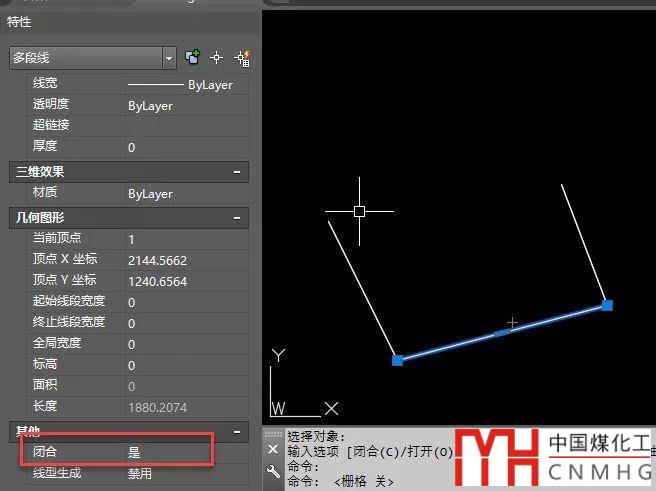
Task: Open the 多段线 object type dropdown
Action: 167,58
